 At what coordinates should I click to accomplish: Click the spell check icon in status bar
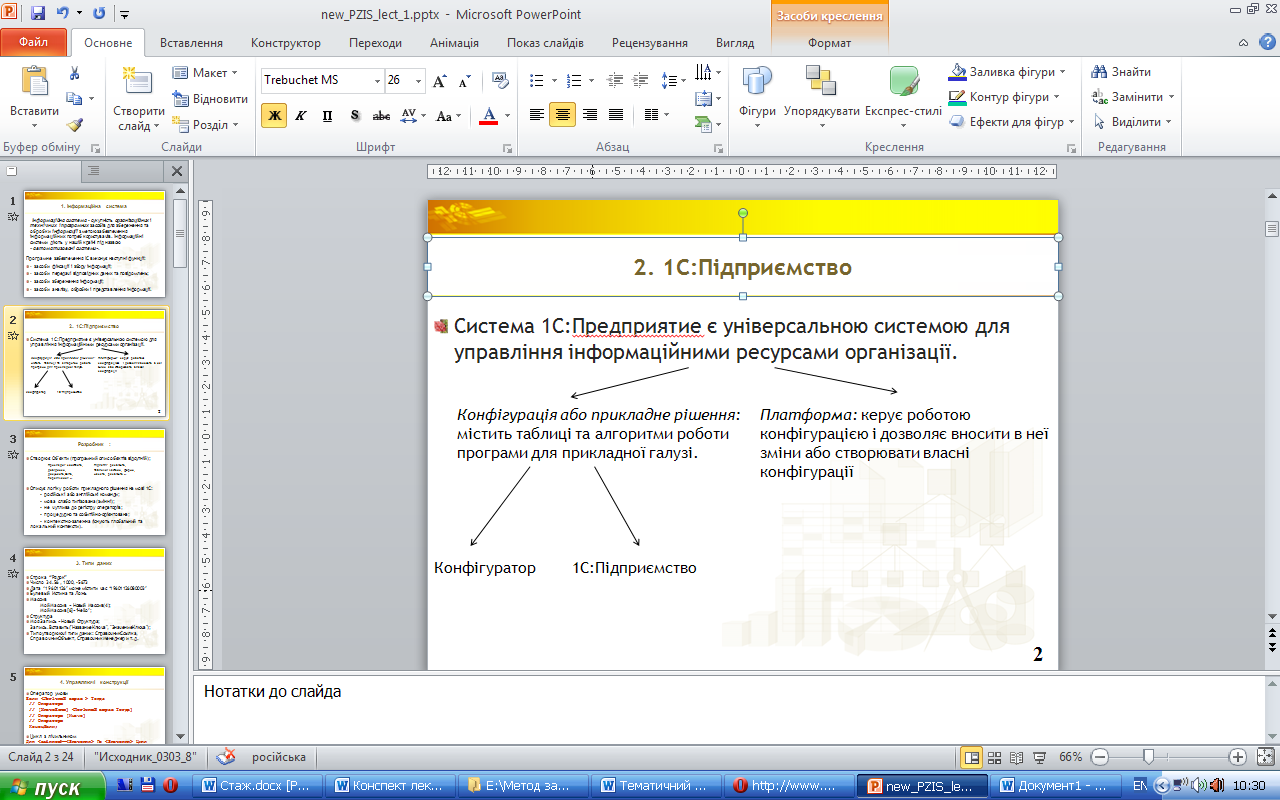coord(226,757)
